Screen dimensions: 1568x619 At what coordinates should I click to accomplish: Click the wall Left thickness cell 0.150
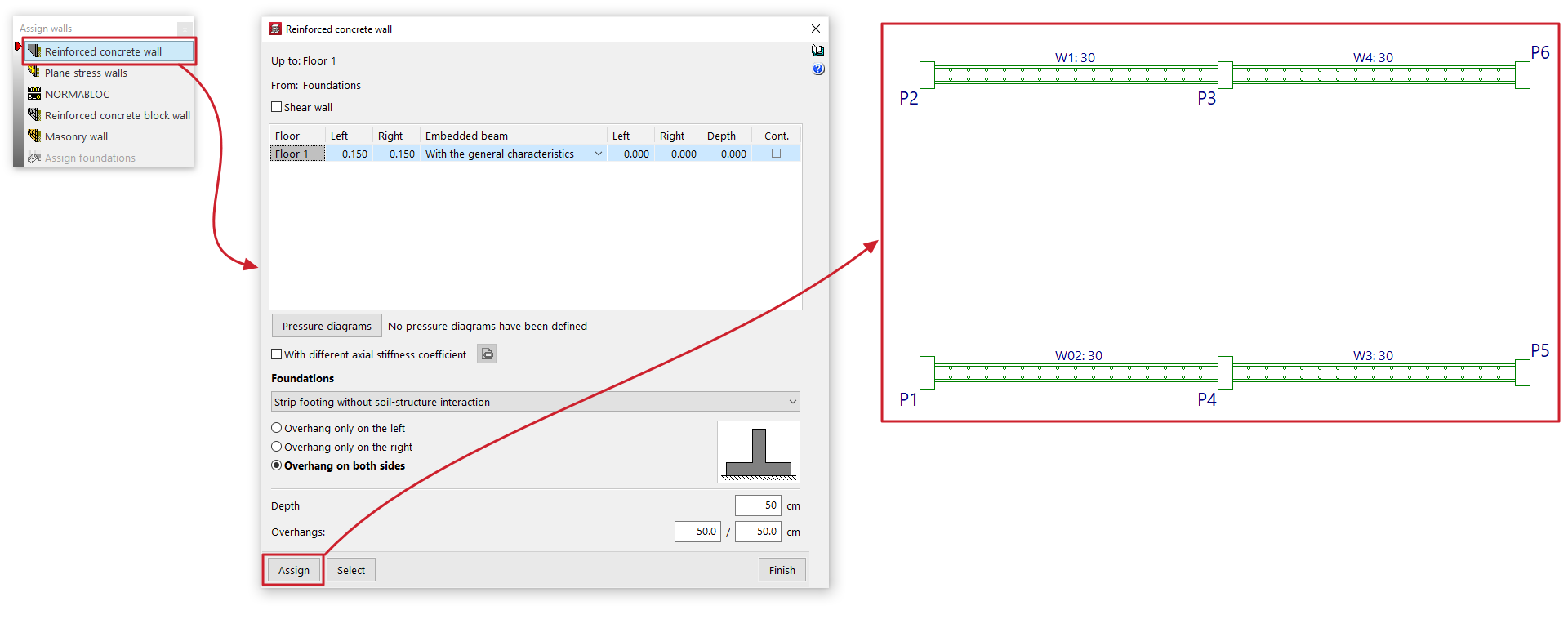click(350, 154)
